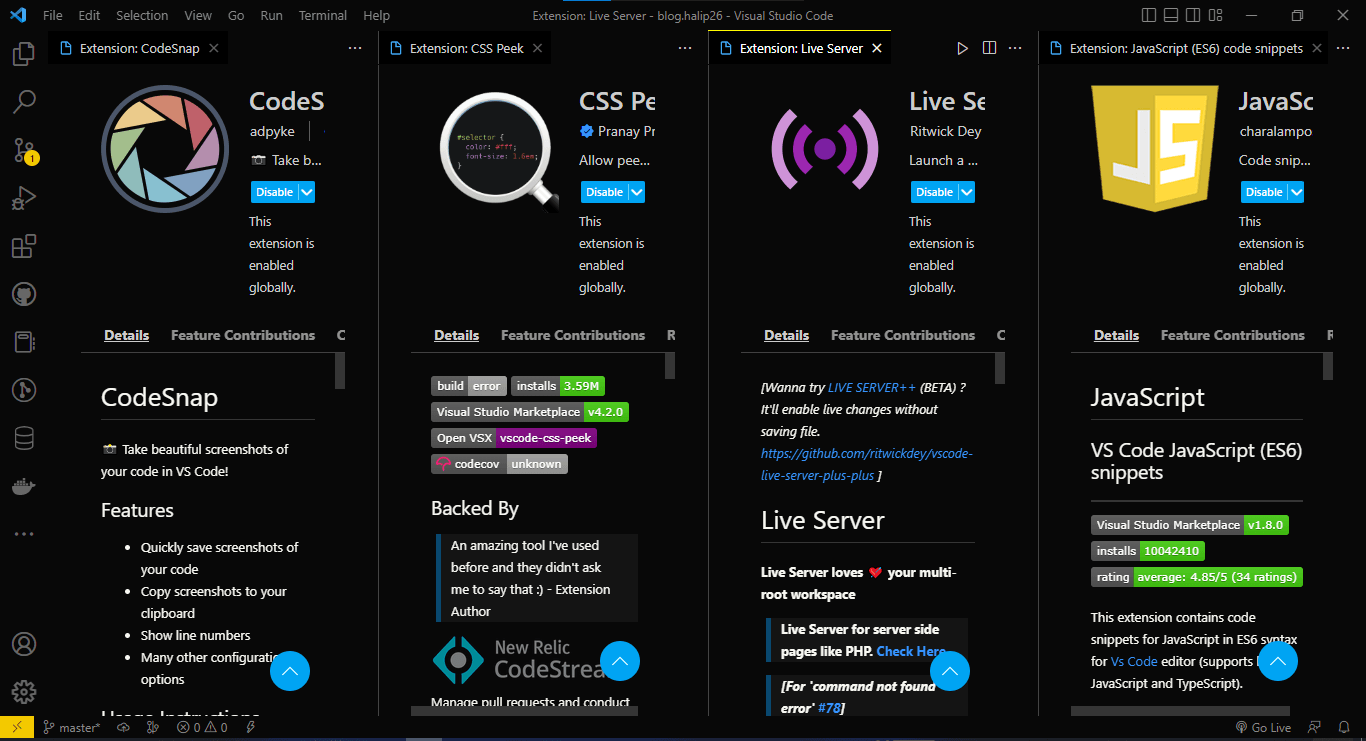Open the feedback icon in status bar

tap(1314, 728)
